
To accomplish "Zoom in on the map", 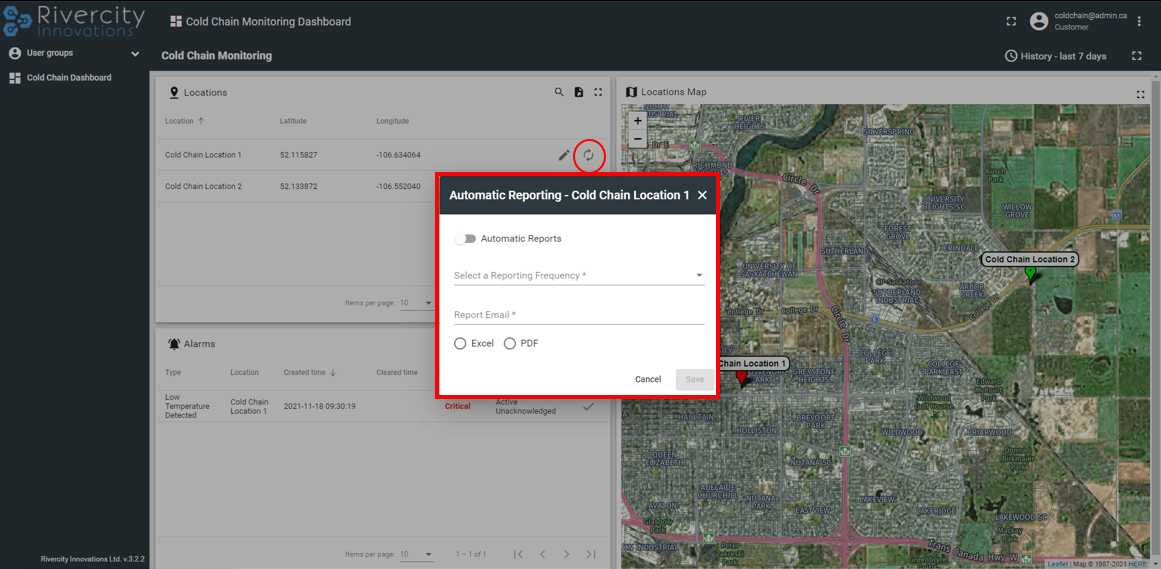I will [638, 121].
